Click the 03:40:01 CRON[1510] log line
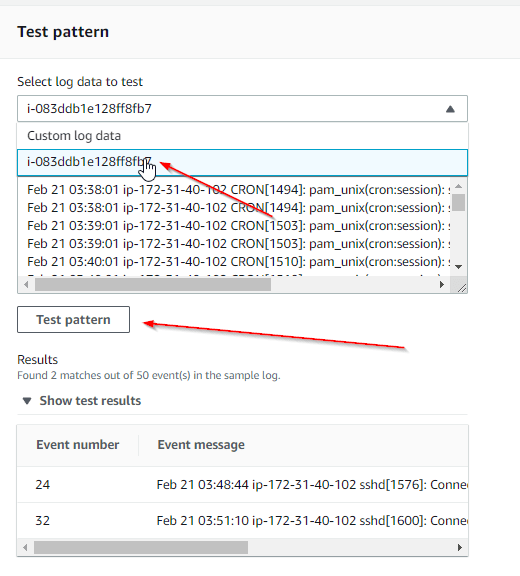Viewport: 520px width, 576px height. pyautogui.click(x=239, y=262)
